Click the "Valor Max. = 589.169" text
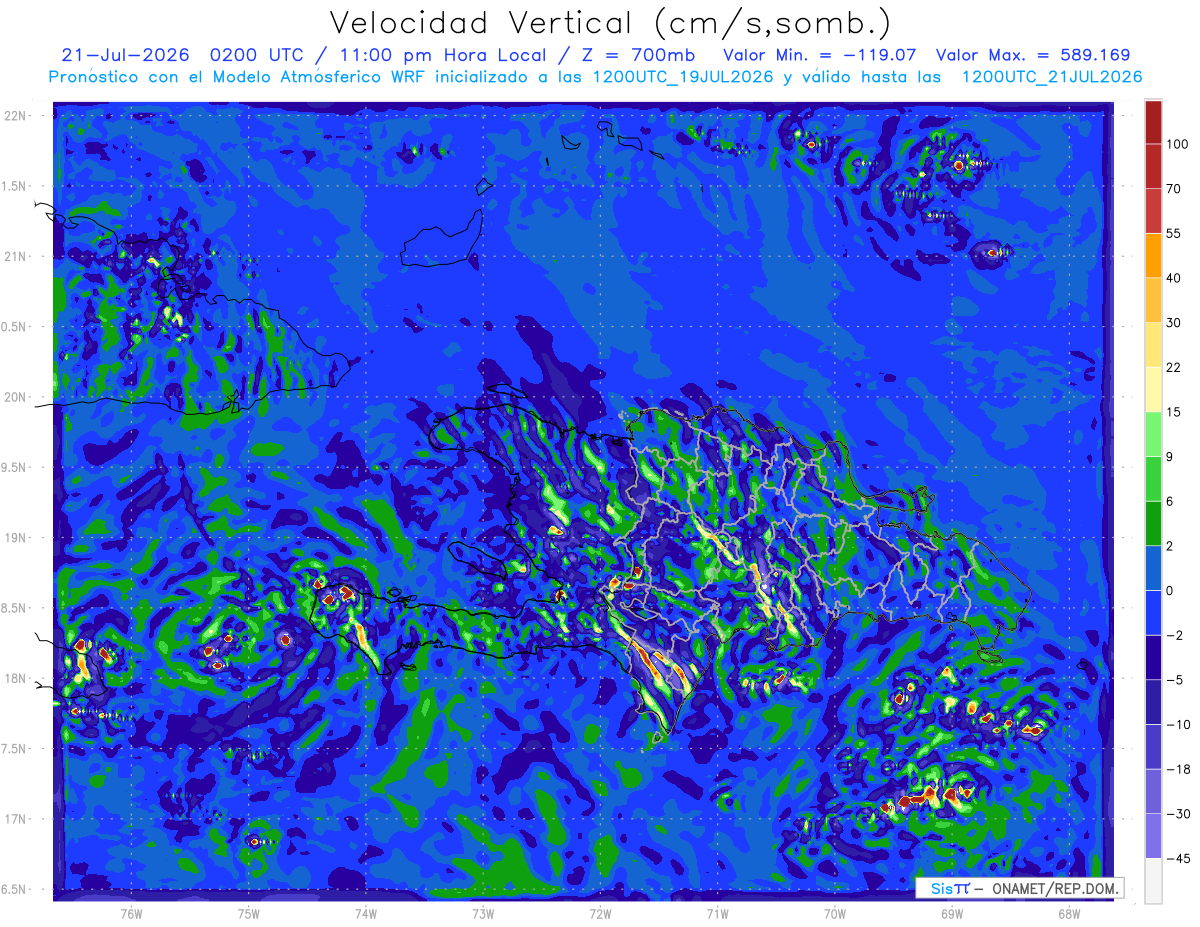Screen dimensions: 1200x927 click(1033, 55)
